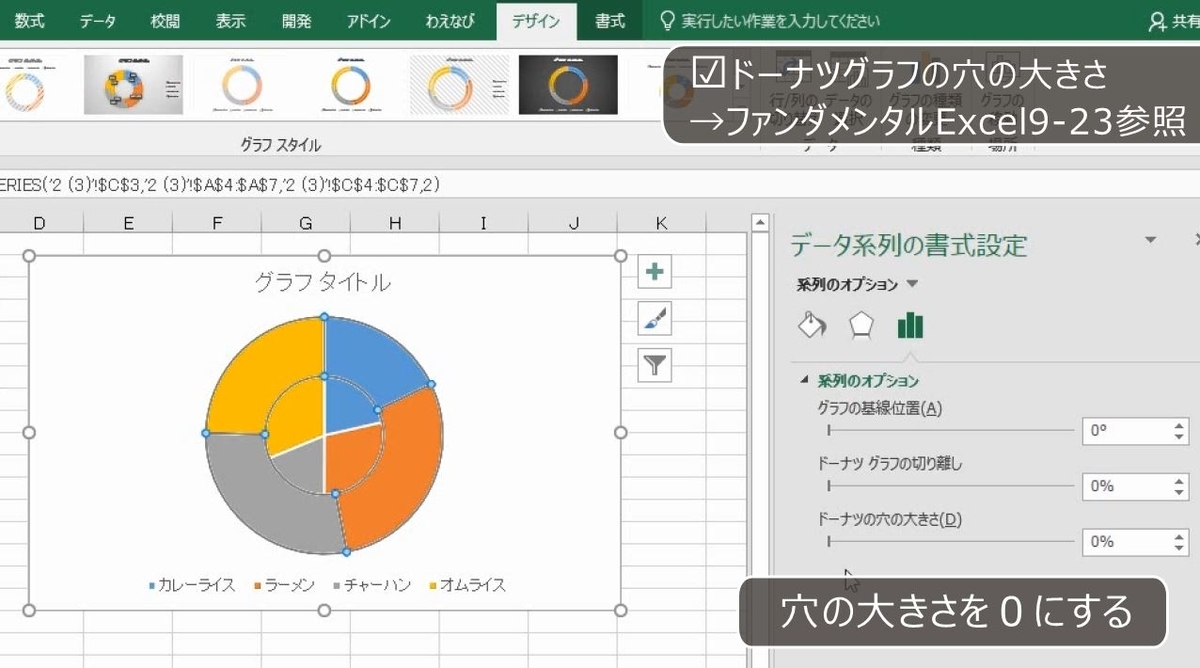
Task: Open the 書式 tab
Action: point(609,20)
